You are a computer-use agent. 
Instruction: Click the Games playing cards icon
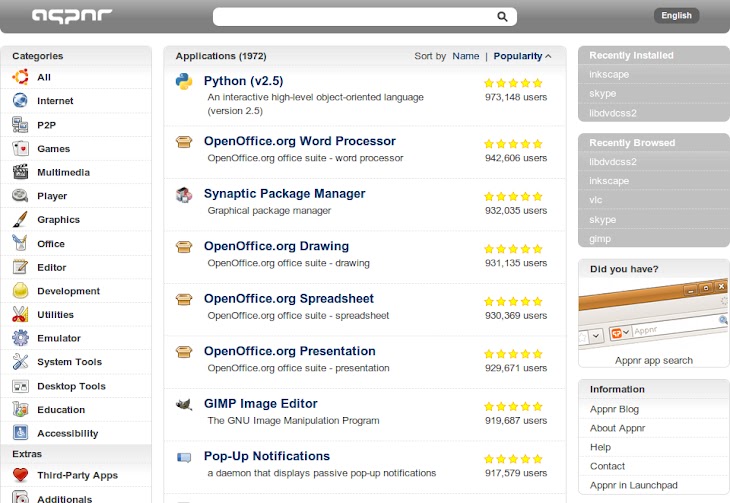[x=20, y=148]
